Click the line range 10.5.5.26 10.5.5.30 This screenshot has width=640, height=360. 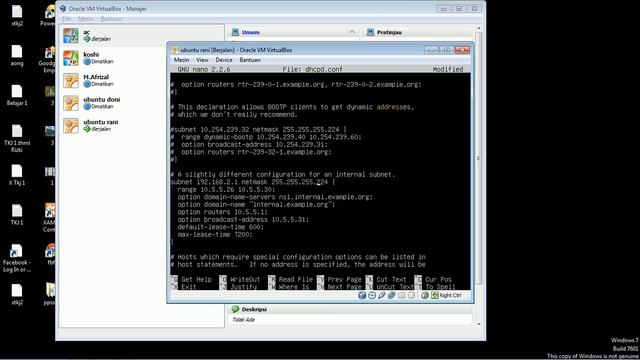[227, 189]
